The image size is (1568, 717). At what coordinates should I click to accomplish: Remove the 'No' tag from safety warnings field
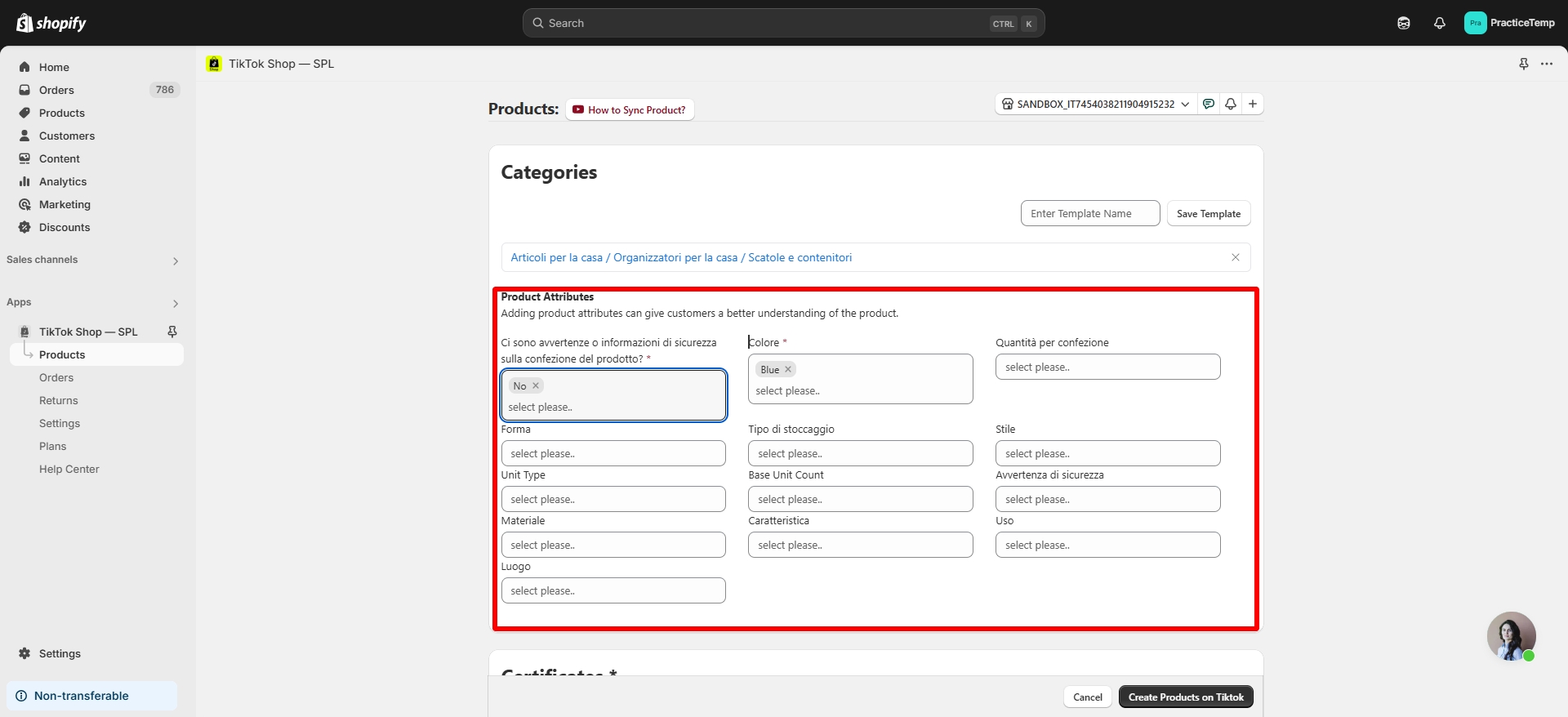click(x=536, y=386)
